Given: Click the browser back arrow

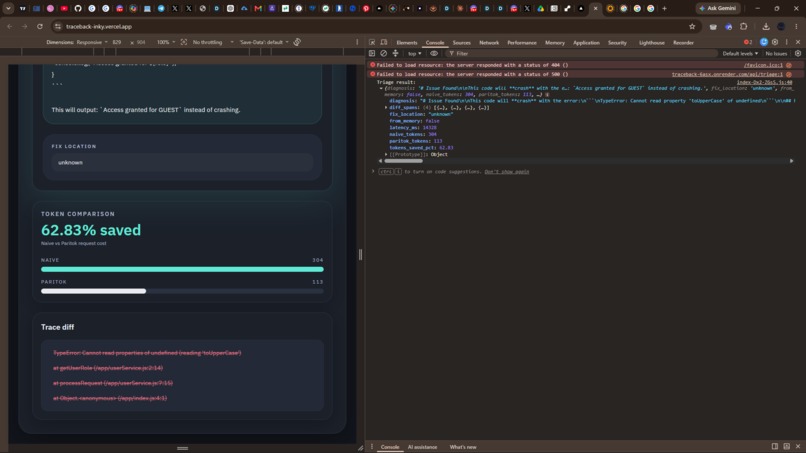Looking at the screenshot, I should [x=10, y=26].
